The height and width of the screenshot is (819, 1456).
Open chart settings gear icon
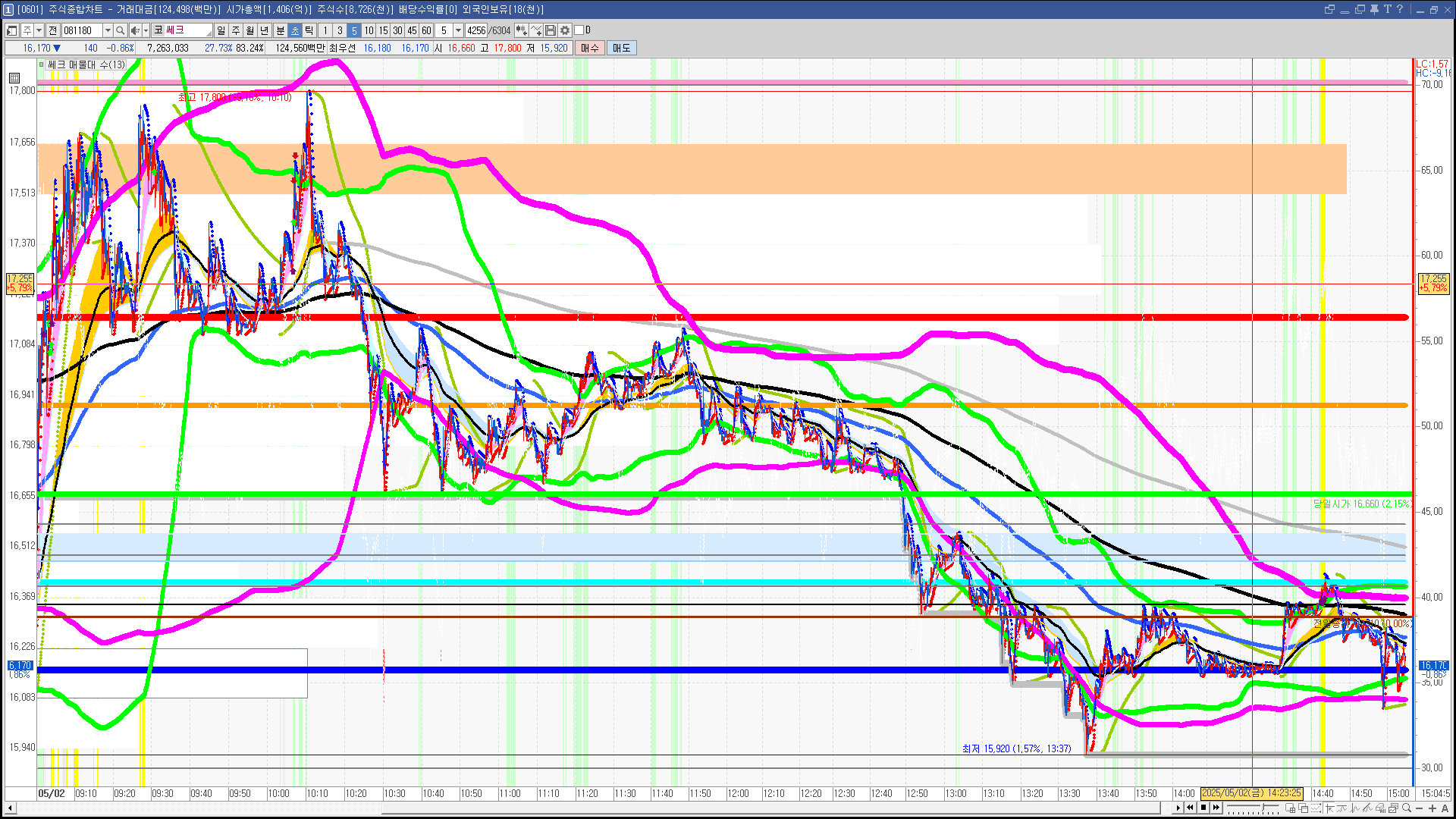click(x=565, y=30)
